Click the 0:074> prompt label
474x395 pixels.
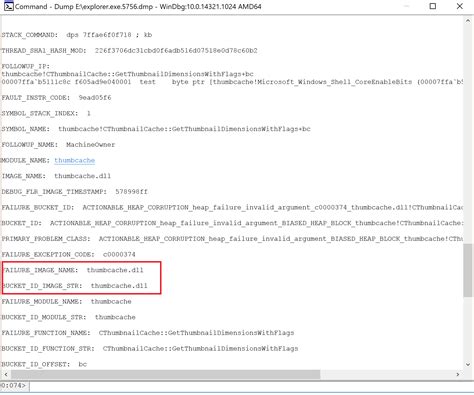coord(14,386)
